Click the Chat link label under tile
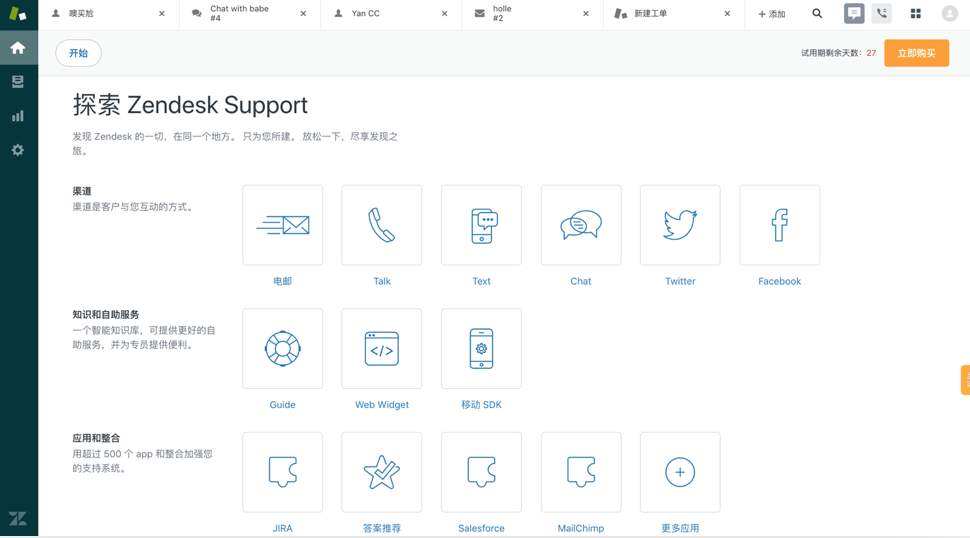 (x=581, y=281)
